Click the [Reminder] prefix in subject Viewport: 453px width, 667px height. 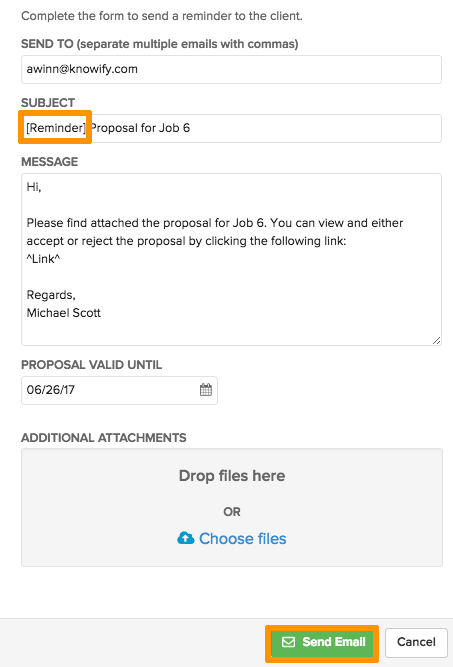click(56, 128)
